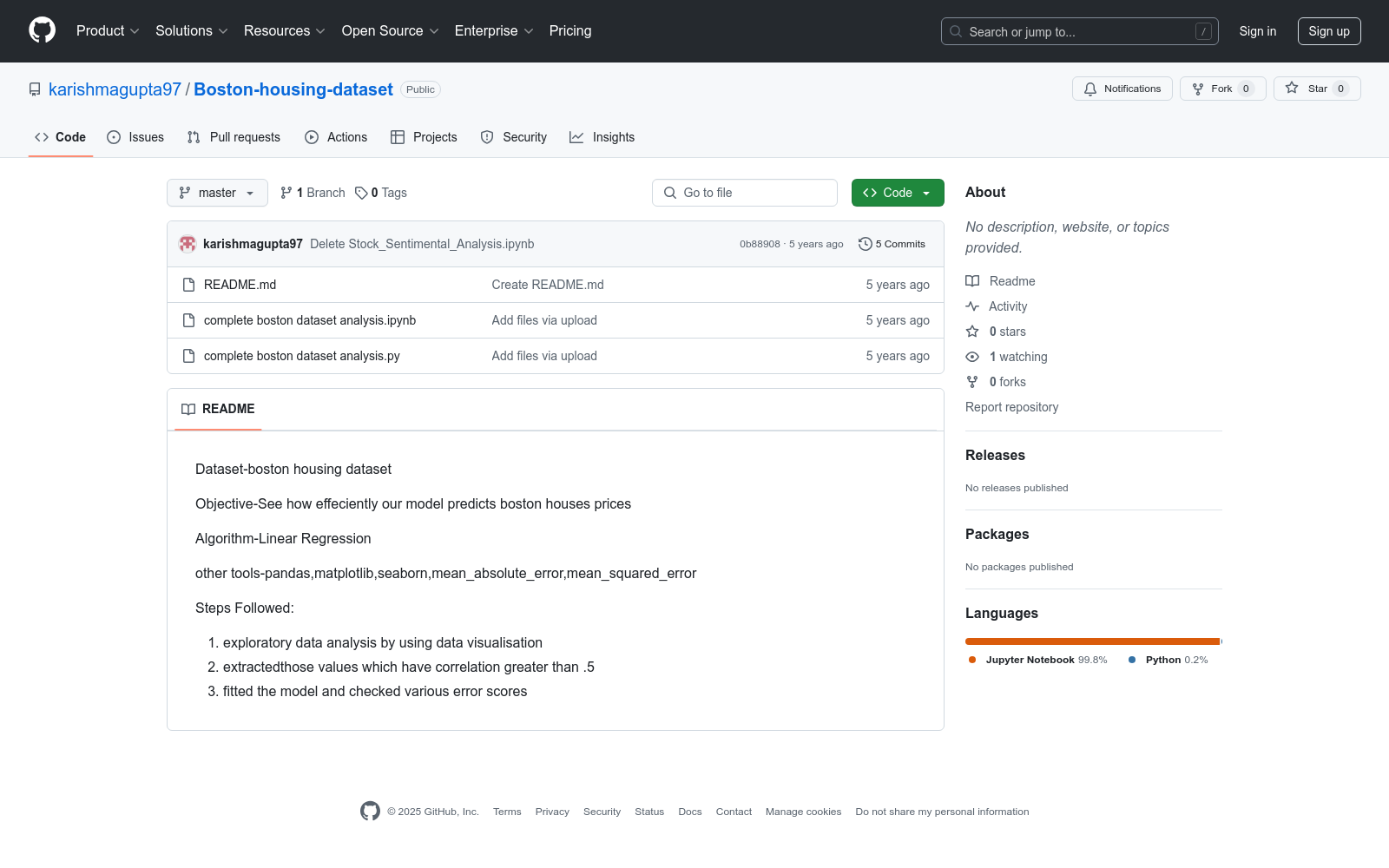Image resolution: width=1389 pixels, height=868 pixels.
Task: Open the Pricing page
Action: pyautogui.click(x=570, y=31)
